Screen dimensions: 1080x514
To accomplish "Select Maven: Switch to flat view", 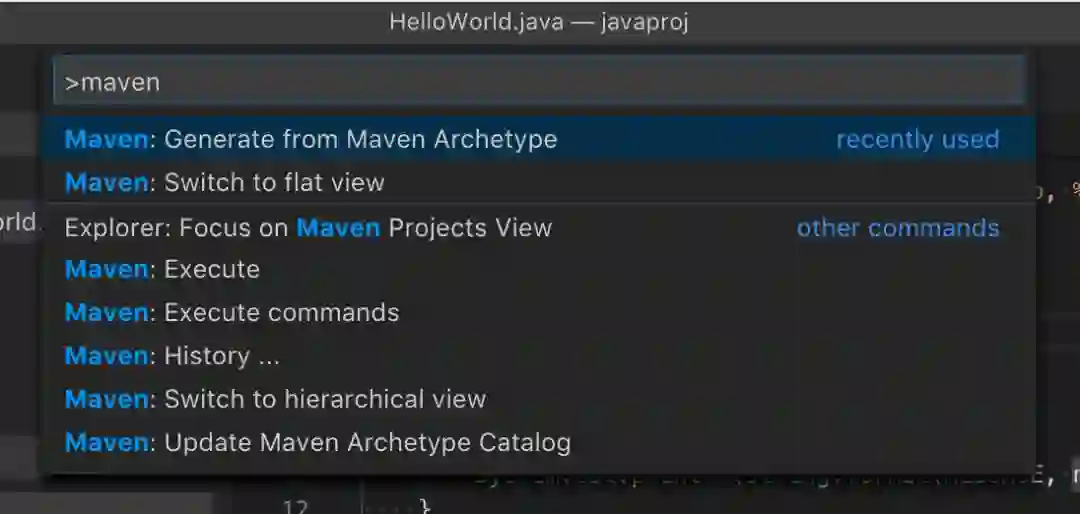I will tap(539, 183).
